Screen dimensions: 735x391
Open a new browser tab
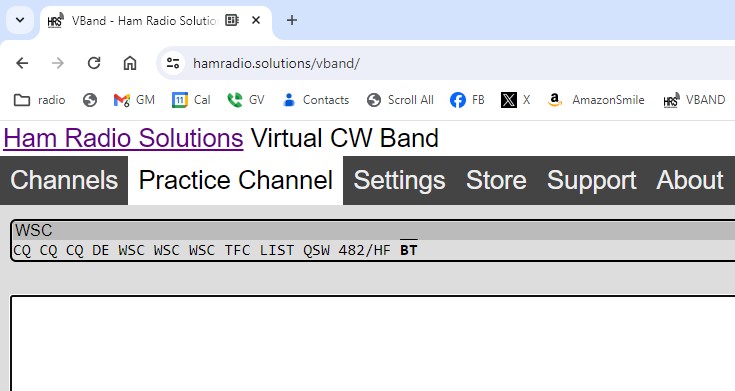pyautogui.click(x=292, y=20)
